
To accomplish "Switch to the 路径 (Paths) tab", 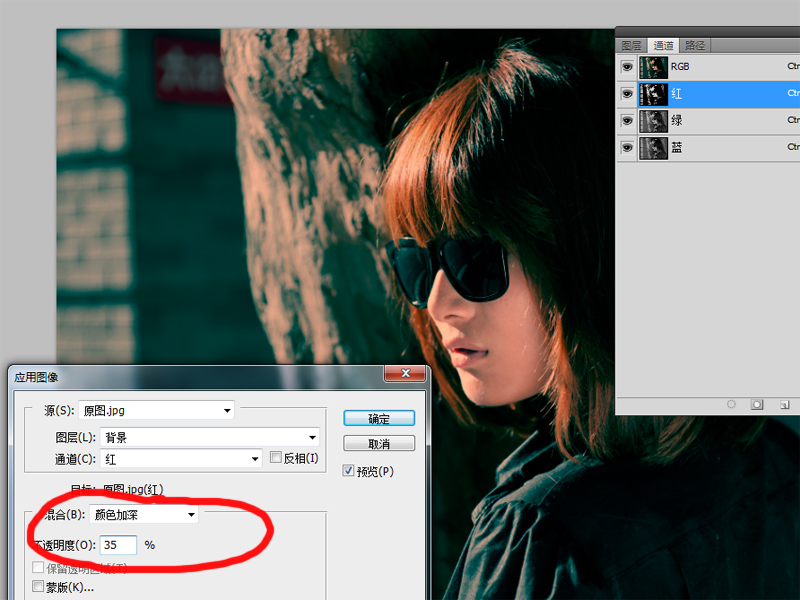I will click(693, 46).
